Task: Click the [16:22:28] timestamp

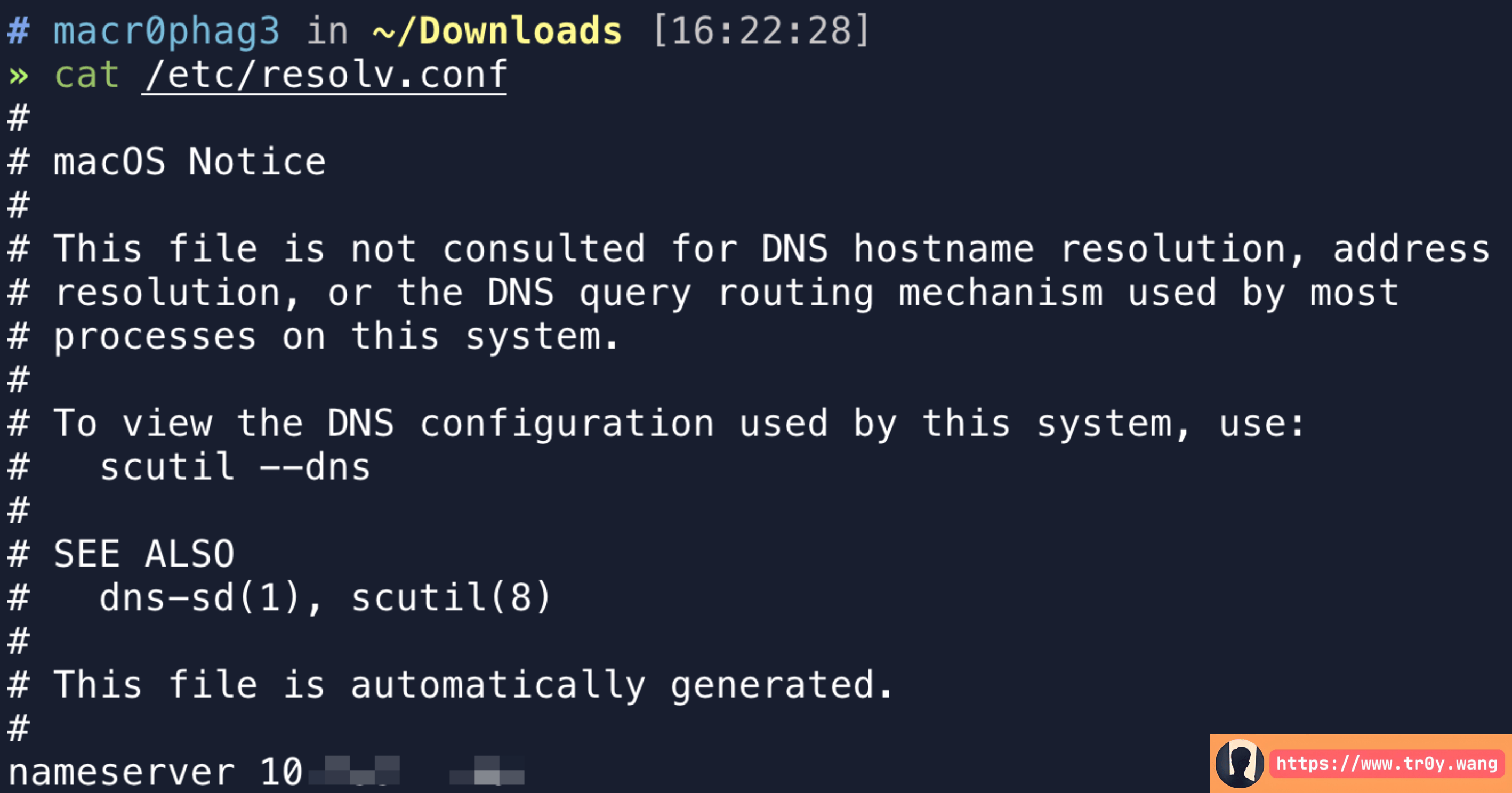Action: coord(761,30)
